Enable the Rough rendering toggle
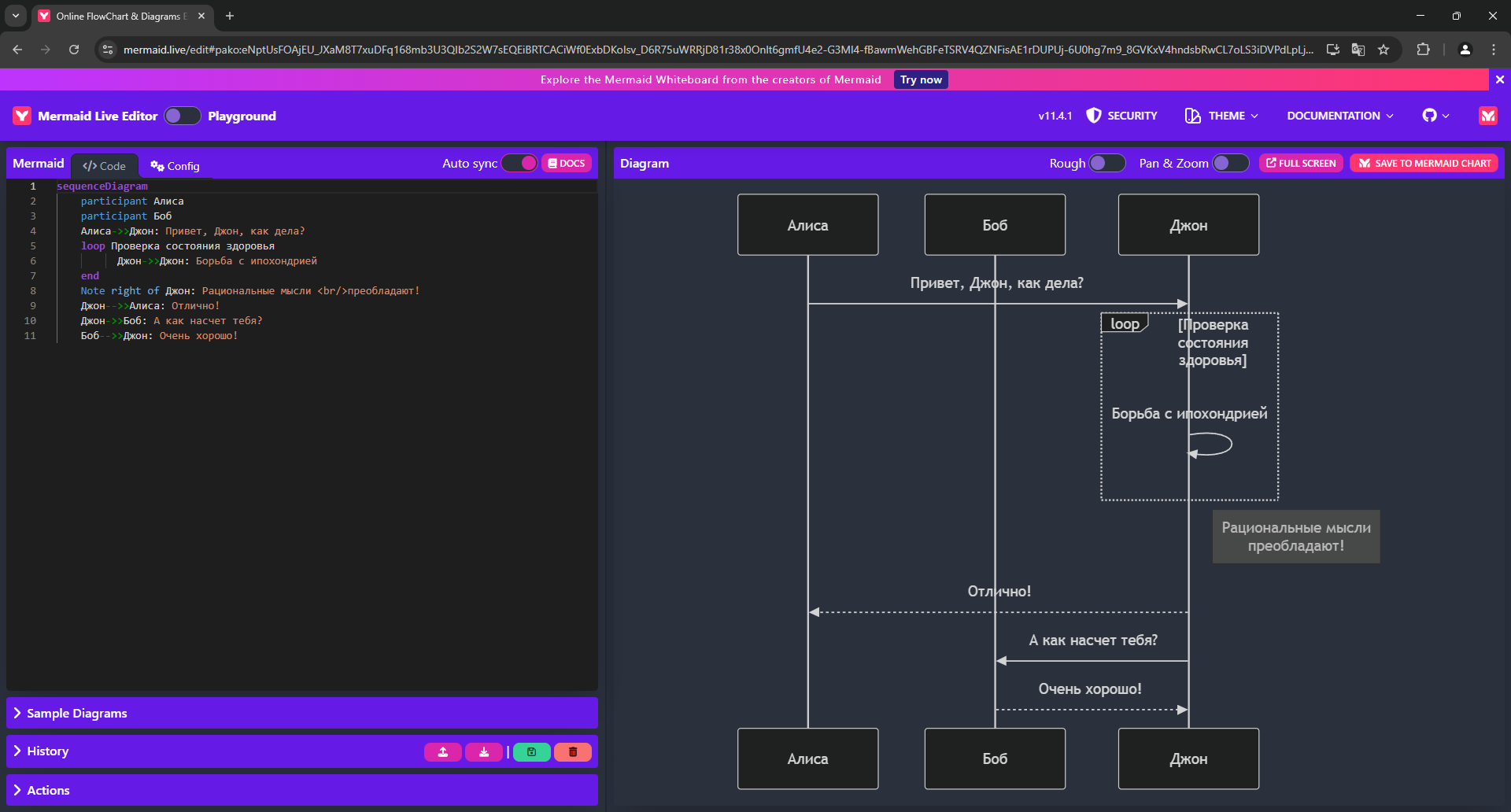The image size is (1511, 812). pyautogui.click(x=1106, y=163)
